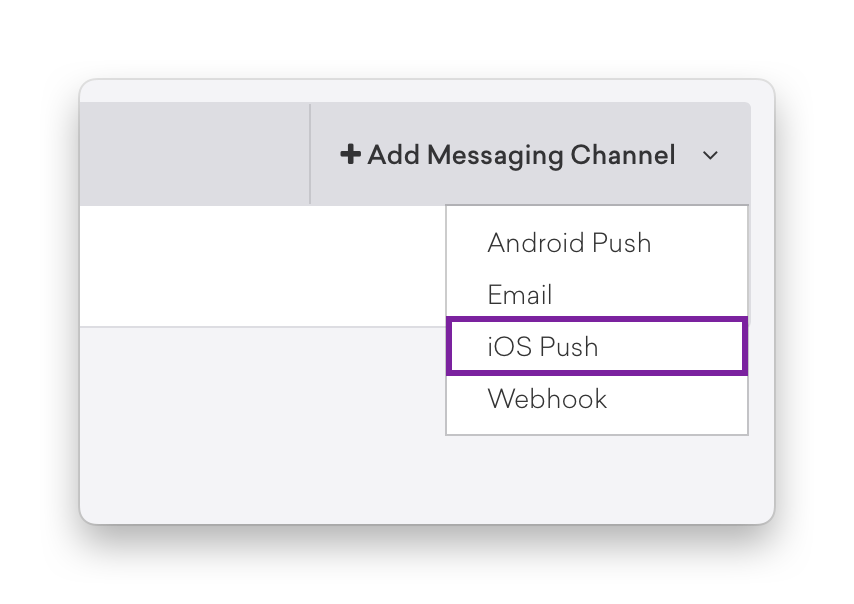Pick Webhook as the messaging channel
854x604 pixels.
click(x=597, y=399)
